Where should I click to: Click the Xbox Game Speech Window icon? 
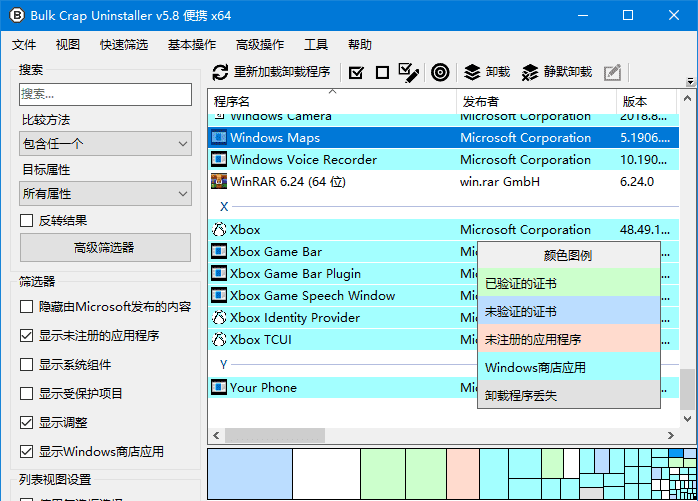(219, 295)
